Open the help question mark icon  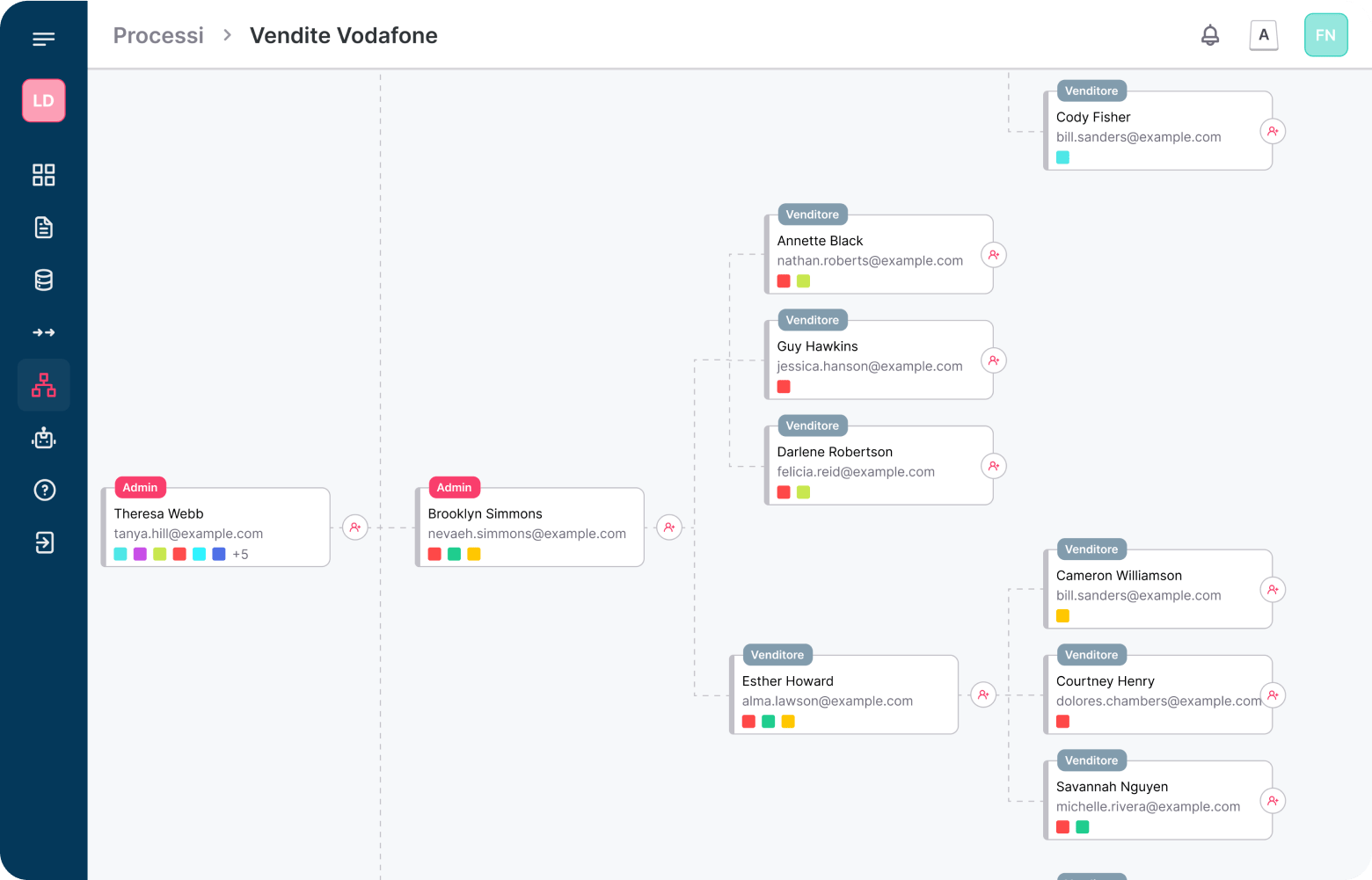click(x=44, y=491)
